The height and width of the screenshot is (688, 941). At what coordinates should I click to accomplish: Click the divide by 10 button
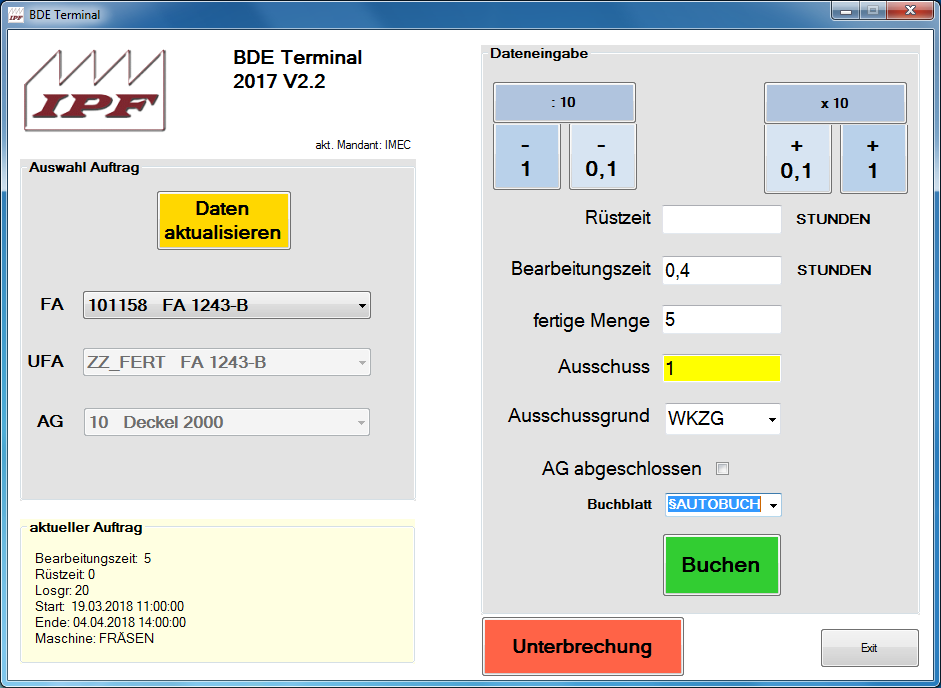pyautogui.click(x=564, y=103)
